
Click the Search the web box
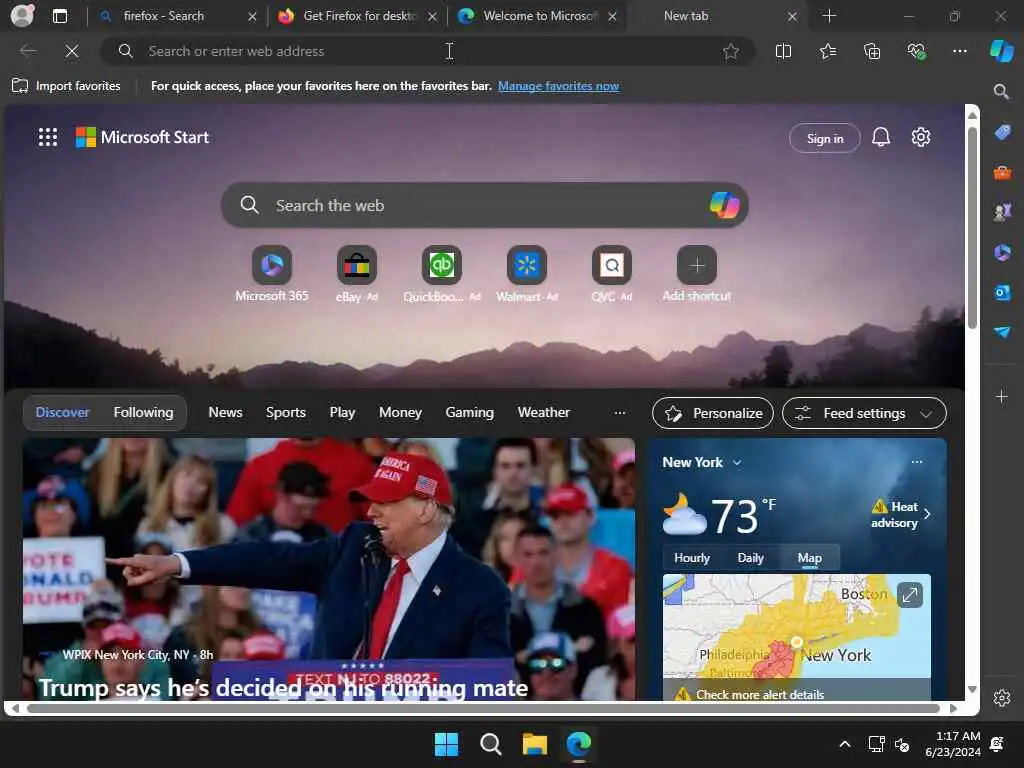(x=485, y=205)
